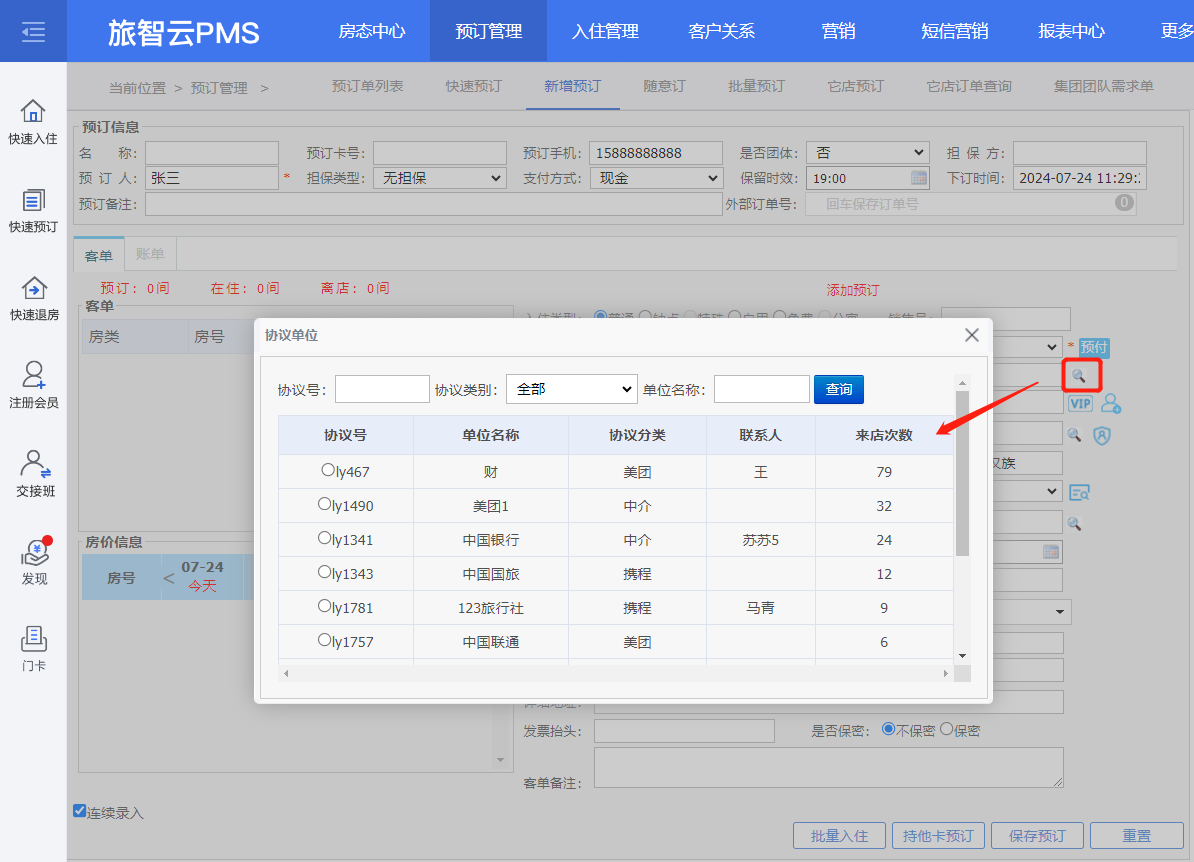
Task: Click the red-boxed agreement unit search magnifier
Action: coord(1078,375)
